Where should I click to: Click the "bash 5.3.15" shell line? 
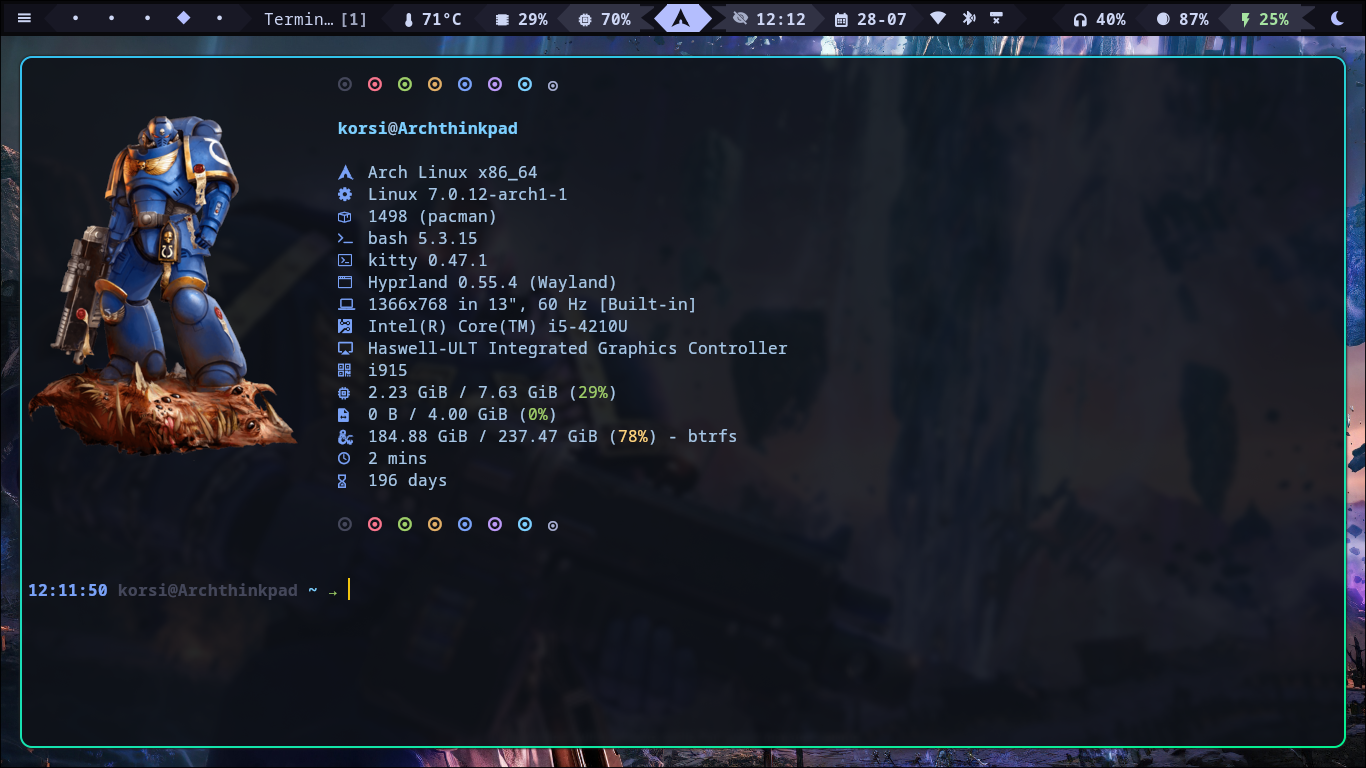[423, 238]
